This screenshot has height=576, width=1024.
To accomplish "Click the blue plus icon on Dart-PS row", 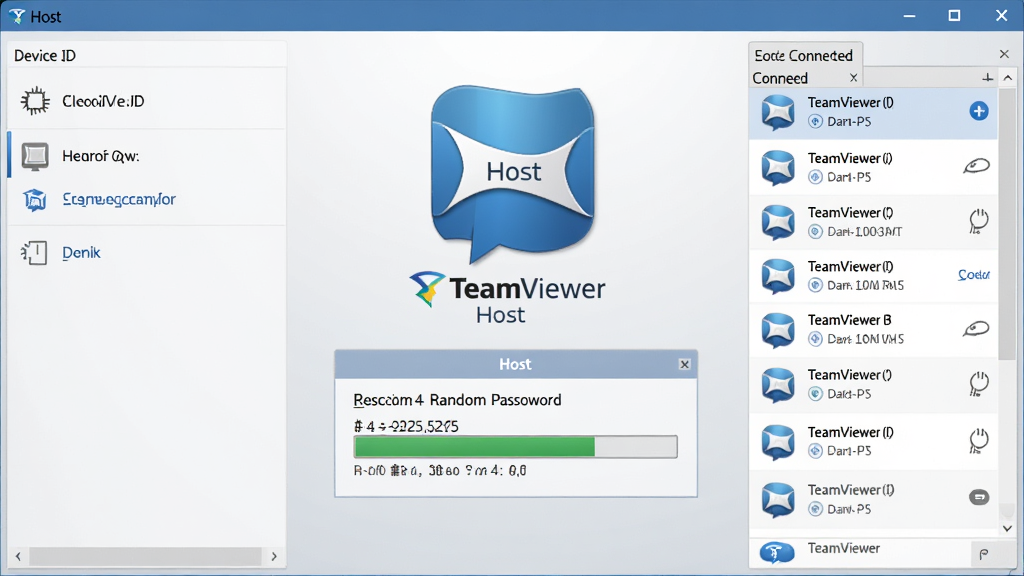I will pyautogui.click(x=978, y=111).
